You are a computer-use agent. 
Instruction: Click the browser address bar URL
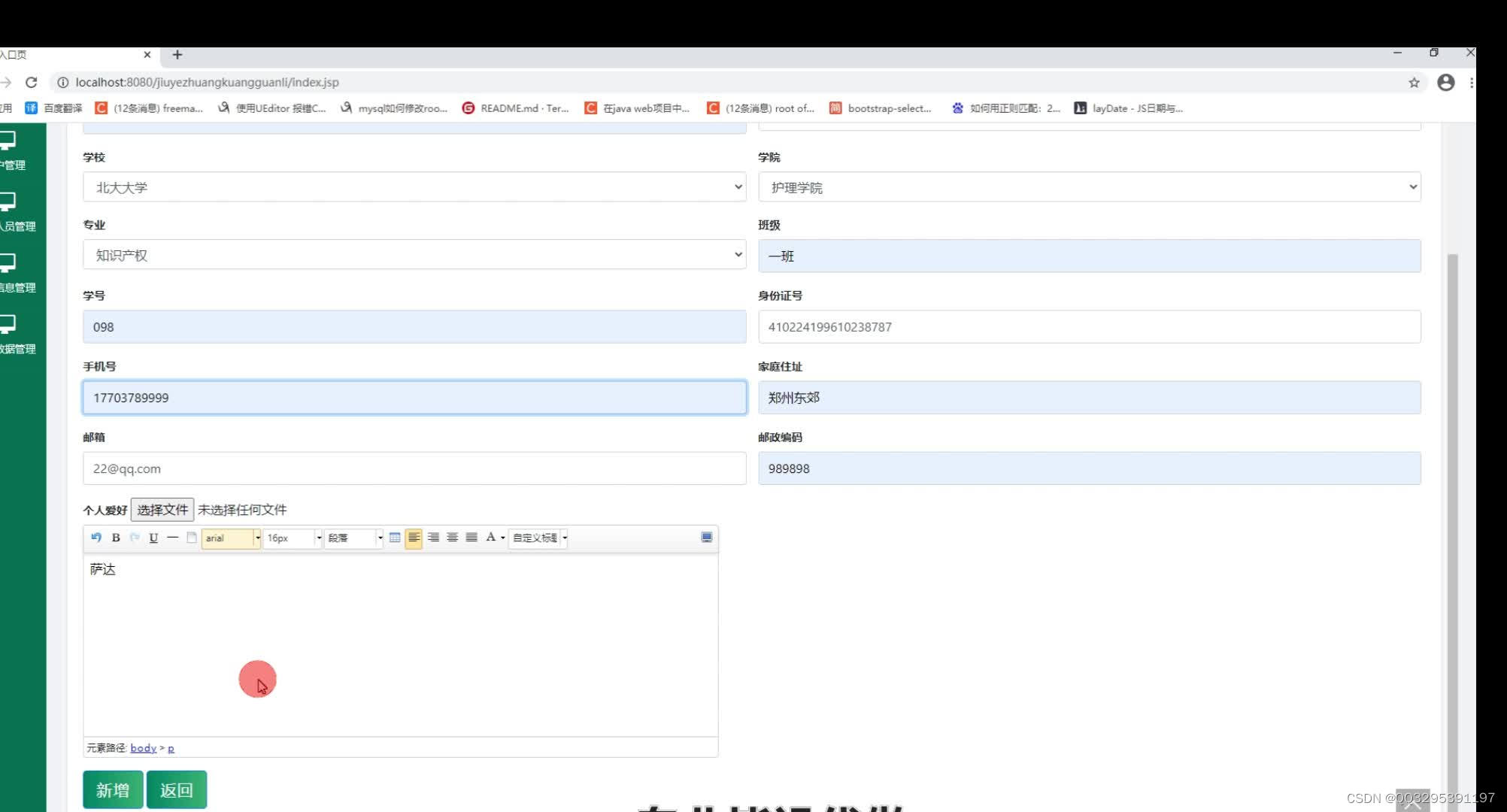click(207, 82)
